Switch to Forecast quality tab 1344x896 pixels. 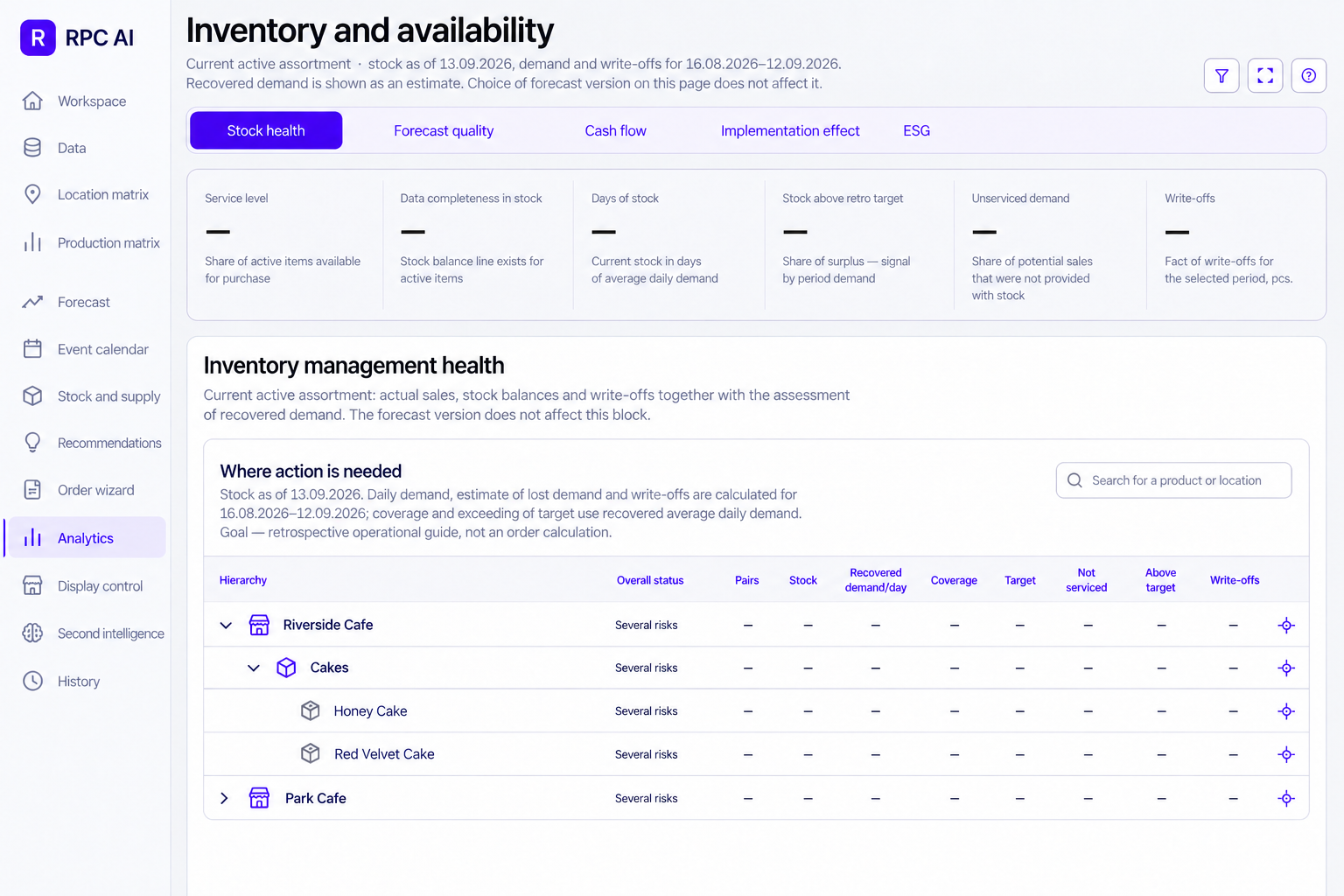(x=444, y=130)
